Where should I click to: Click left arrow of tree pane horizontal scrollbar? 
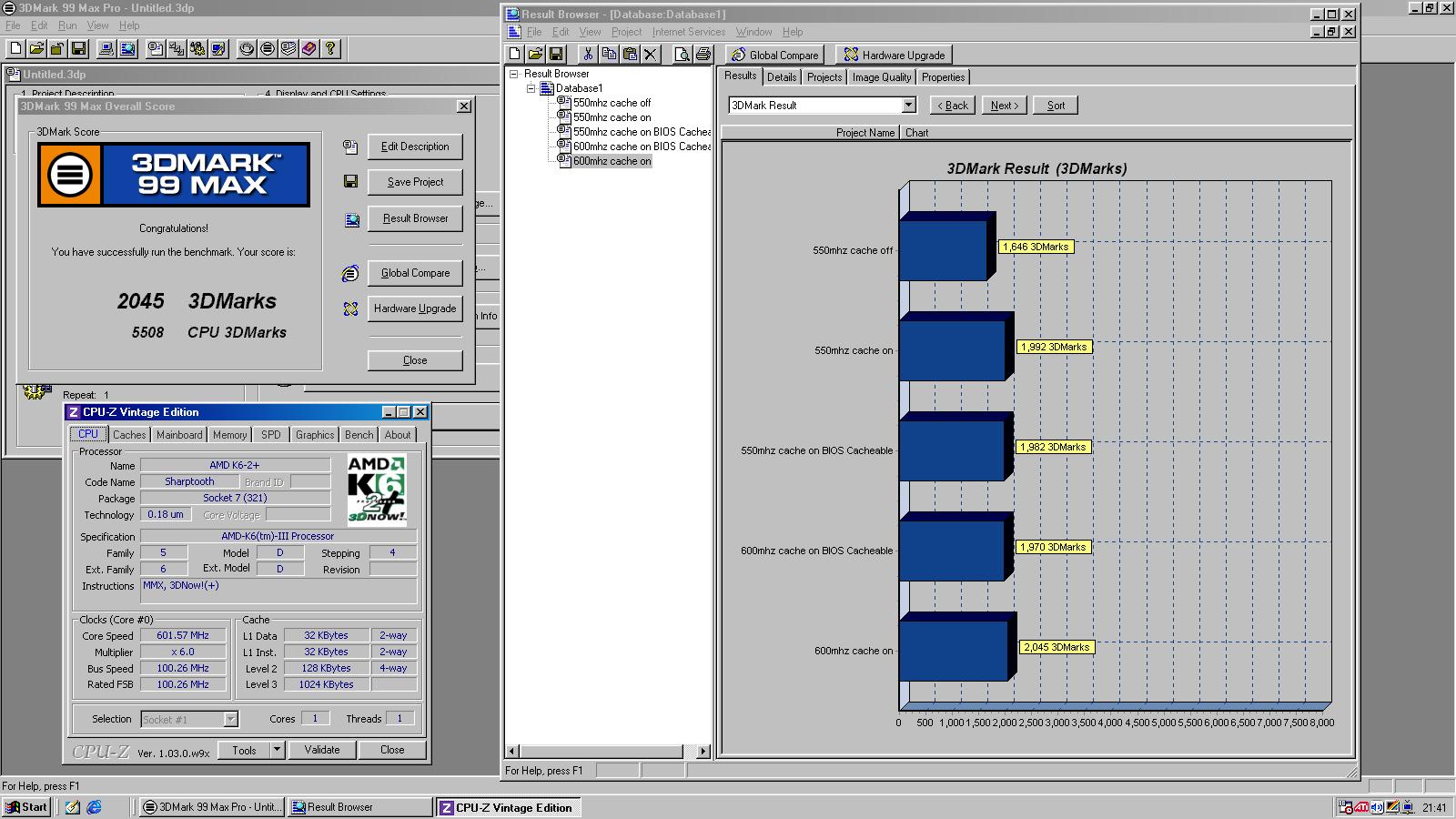point(512,751)
